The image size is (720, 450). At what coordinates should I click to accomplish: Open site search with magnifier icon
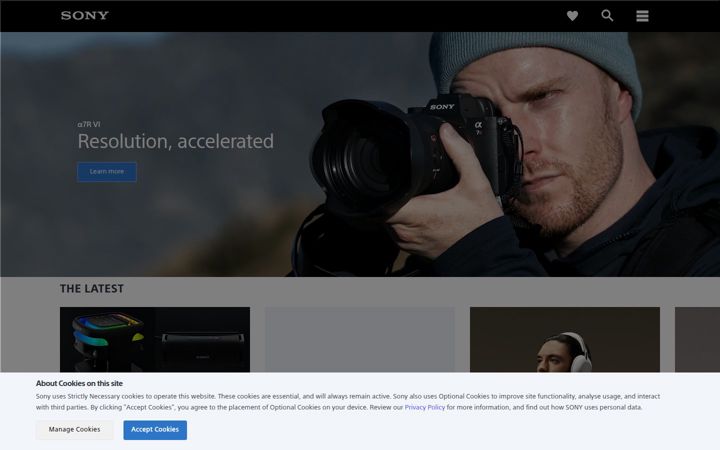click(607, 16)
